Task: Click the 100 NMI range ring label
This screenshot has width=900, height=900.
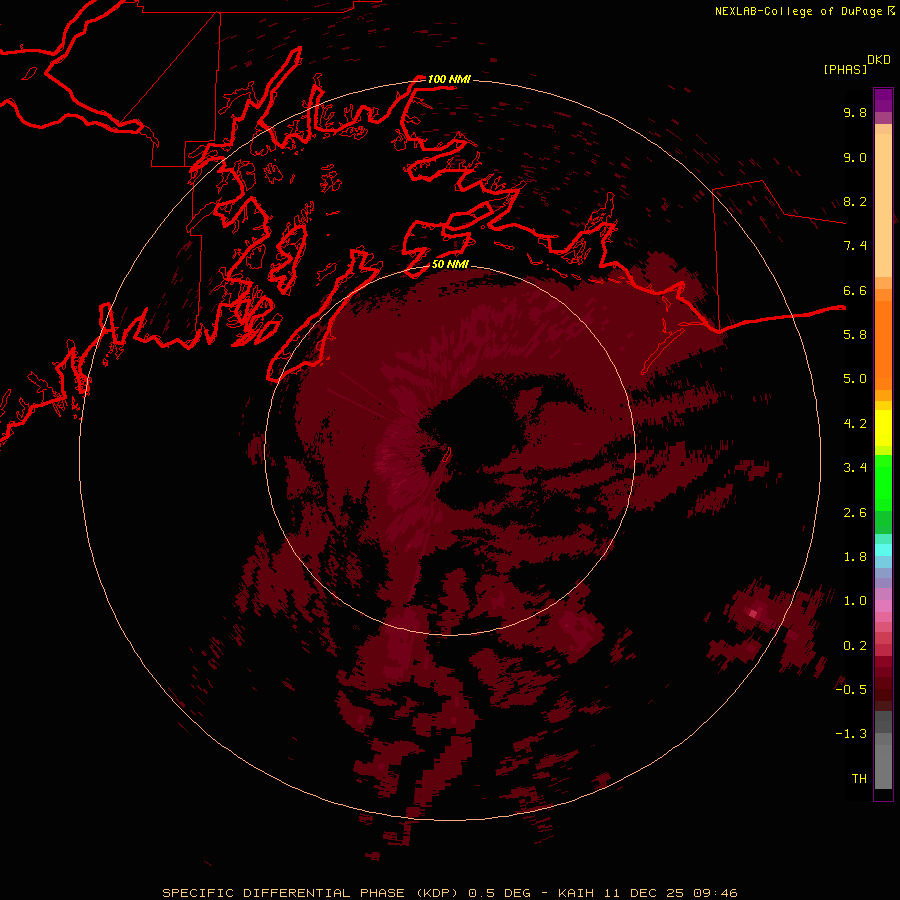Action: 449,79
